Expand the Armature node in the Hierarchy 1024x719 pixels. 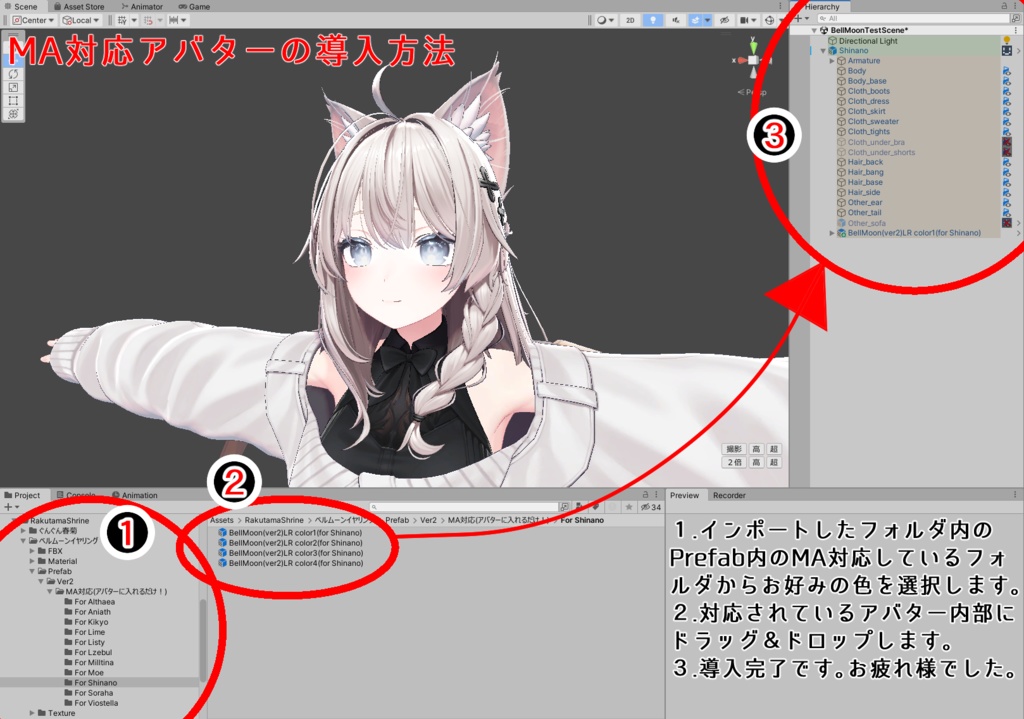pos(832,61)
